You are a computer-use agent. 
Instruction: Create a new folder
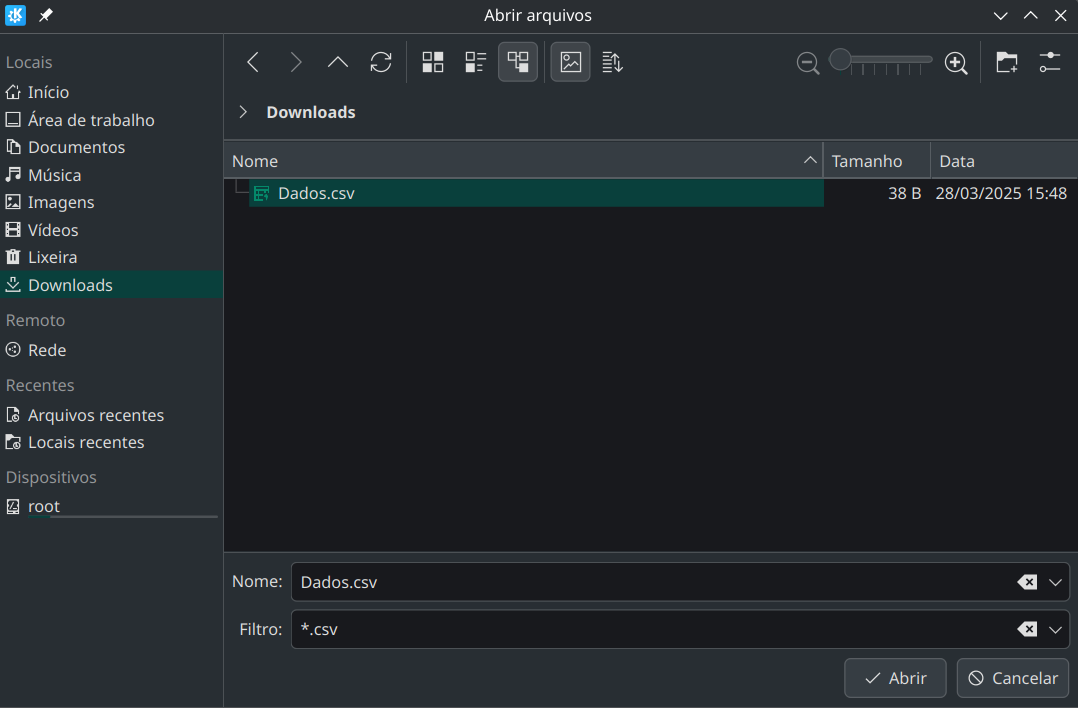click(1007, 62)
